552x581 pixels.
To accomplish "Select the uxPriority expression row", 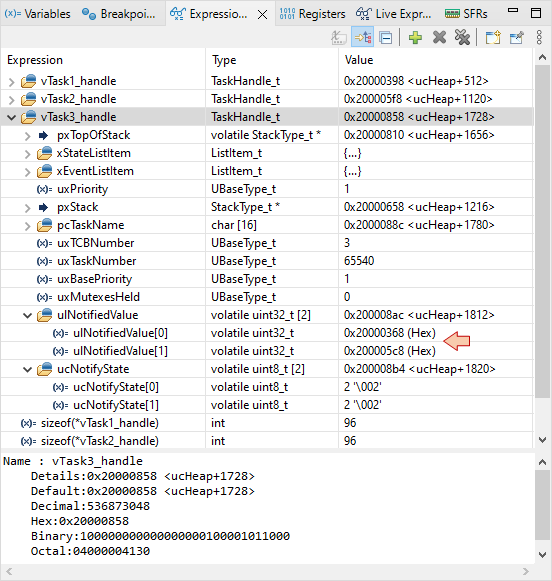I will coord(267,189).
